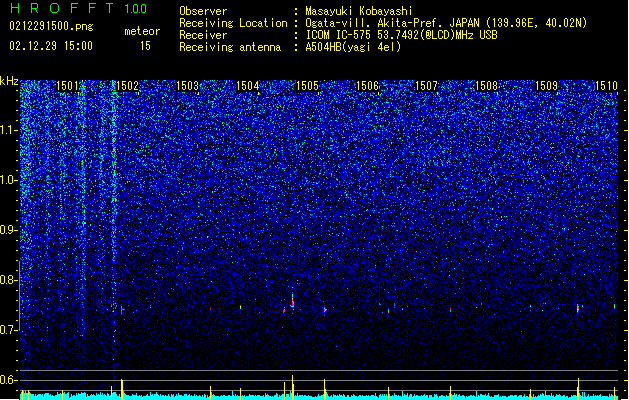Select the antenna value A504HB(yagi 4el)

[353, 47]
